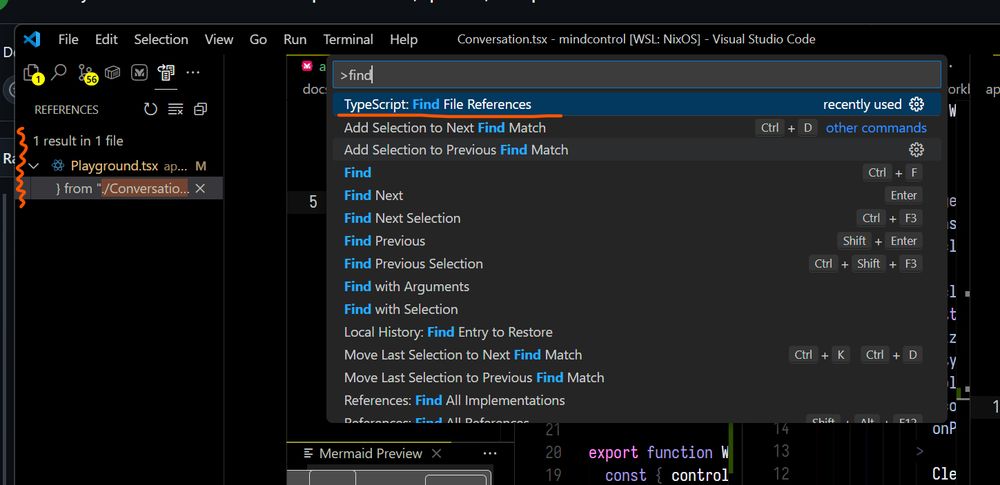Viewport: 1000px width, 485px height.
Task: Collapse all References results
Action: pos(200,109)
